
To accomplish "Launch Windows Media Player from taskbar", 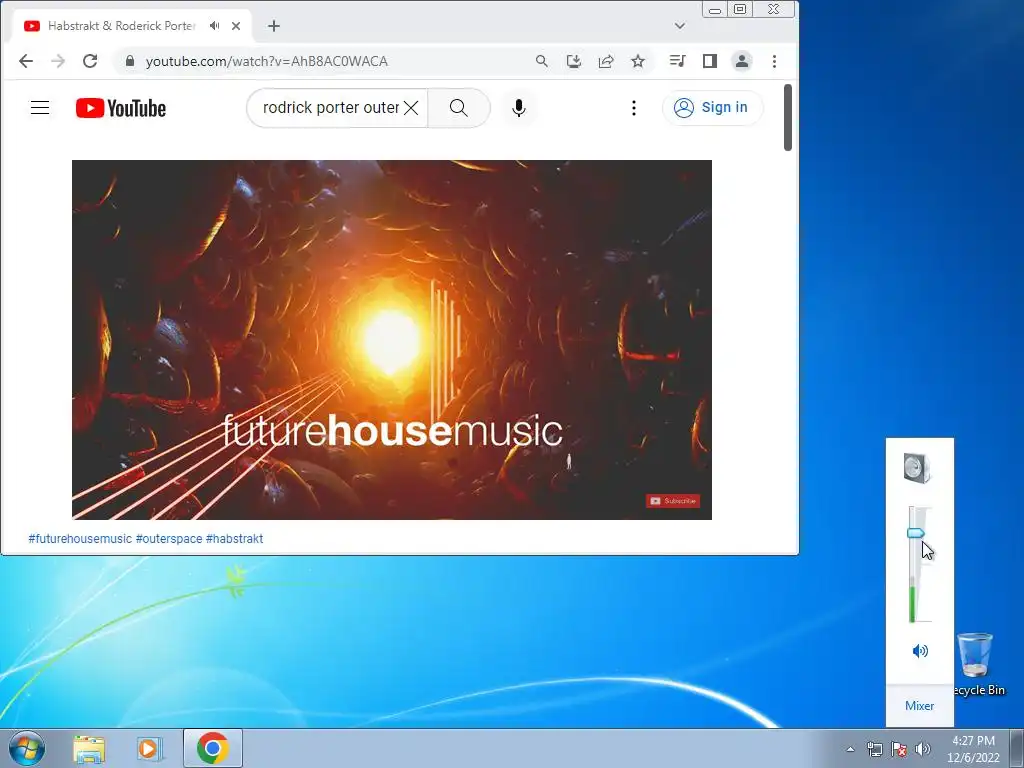I will [x=149, y=748].
